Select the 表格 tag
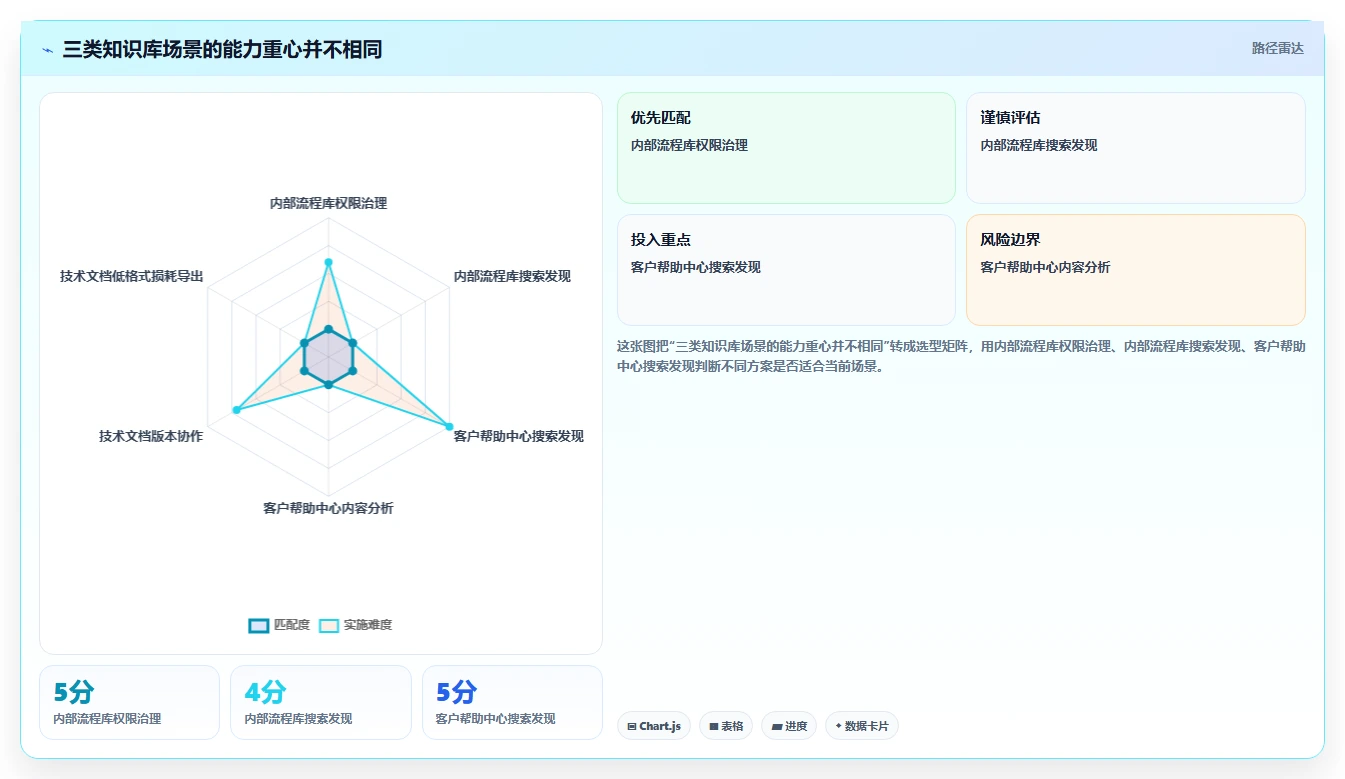Viewport: 1345px width, 779px height. pos(726,726)
